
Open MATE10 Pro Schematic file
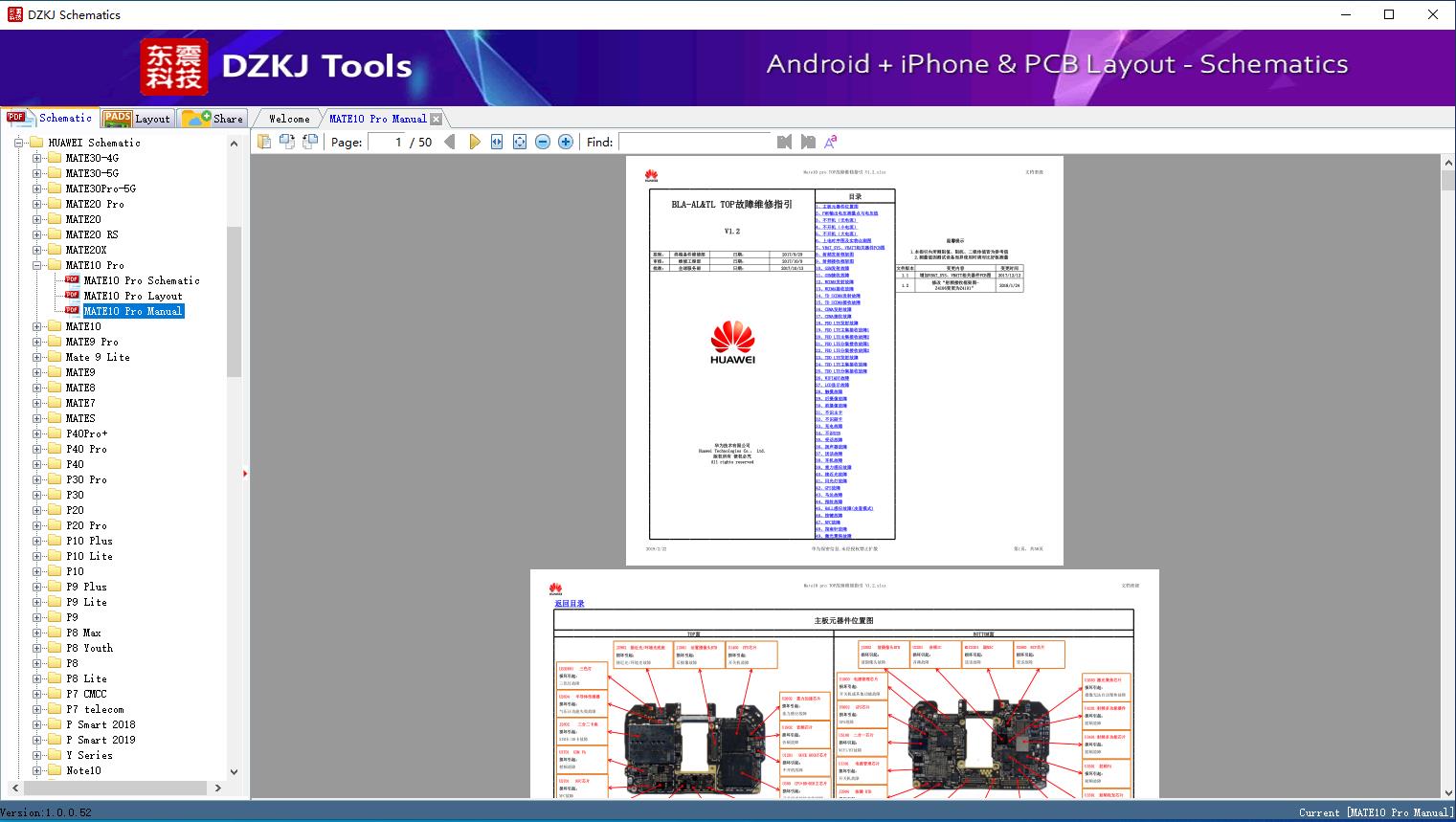pos(142,280)
